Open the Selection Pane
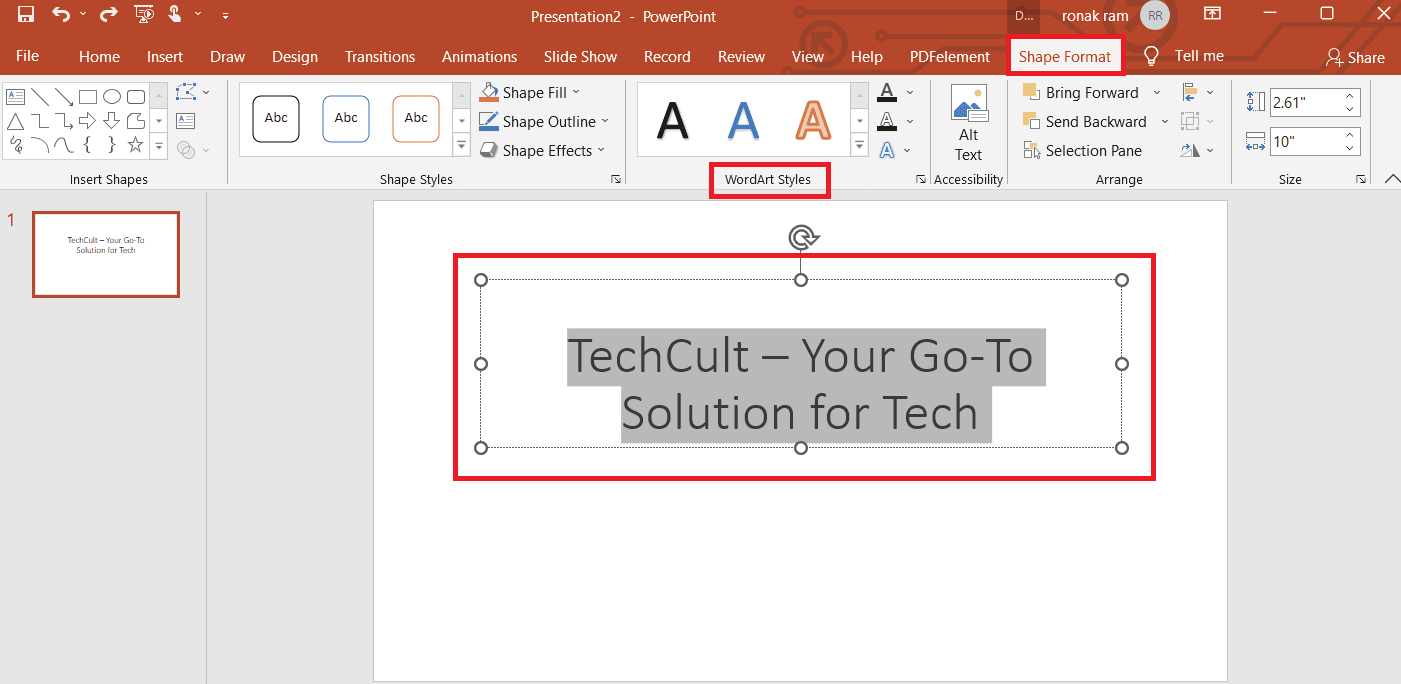Viewport: 1401px width, 684px height. coord(1083,150)
